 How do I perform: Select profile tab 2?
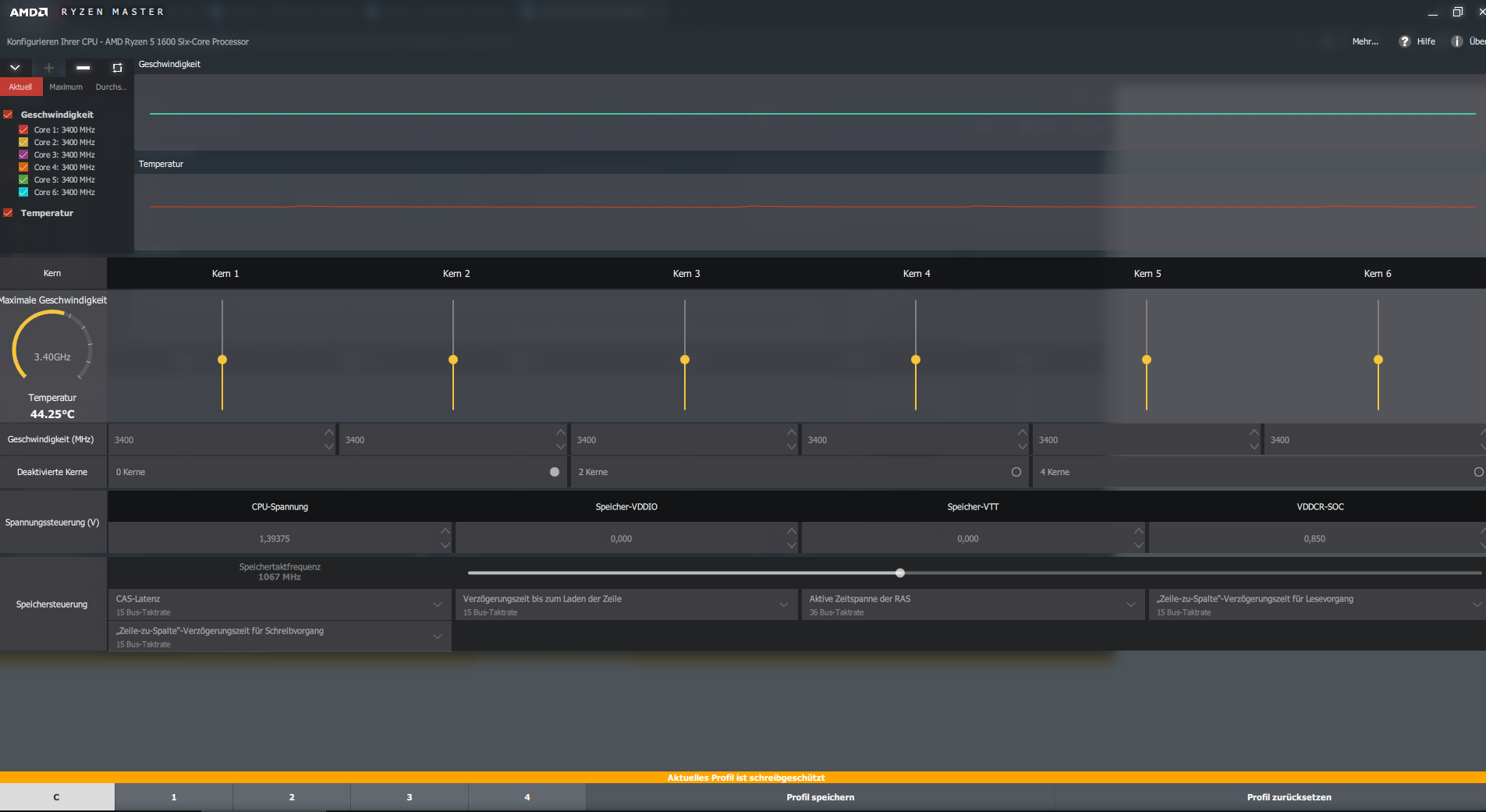click(292, 797)
